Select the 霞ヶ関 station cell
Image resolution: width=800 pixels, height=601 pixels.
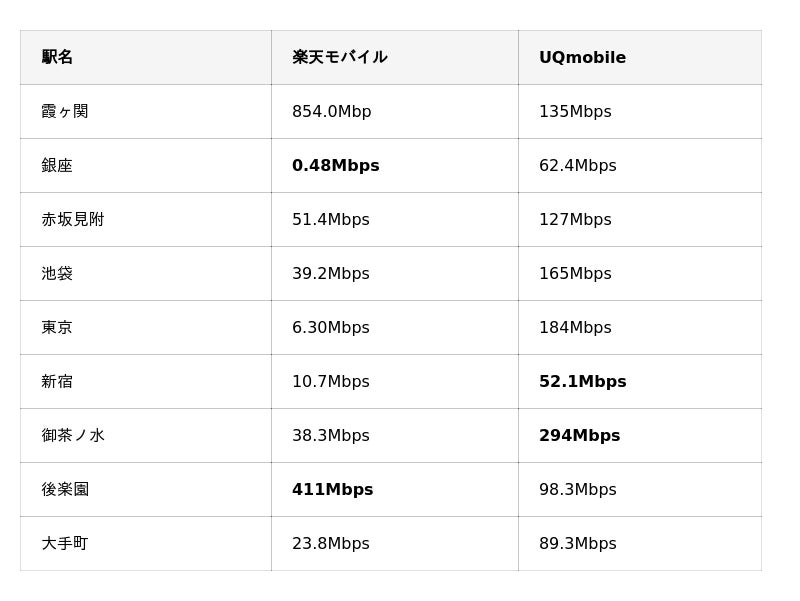[x=65, y=111]
